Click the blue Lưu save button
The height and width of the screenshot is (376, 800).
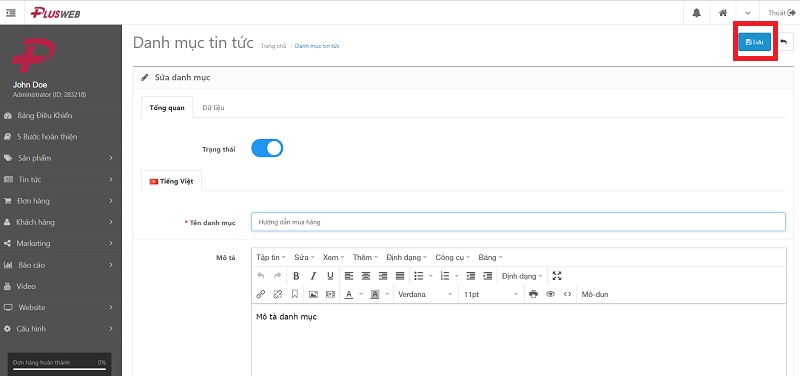[x=755, y=42]
